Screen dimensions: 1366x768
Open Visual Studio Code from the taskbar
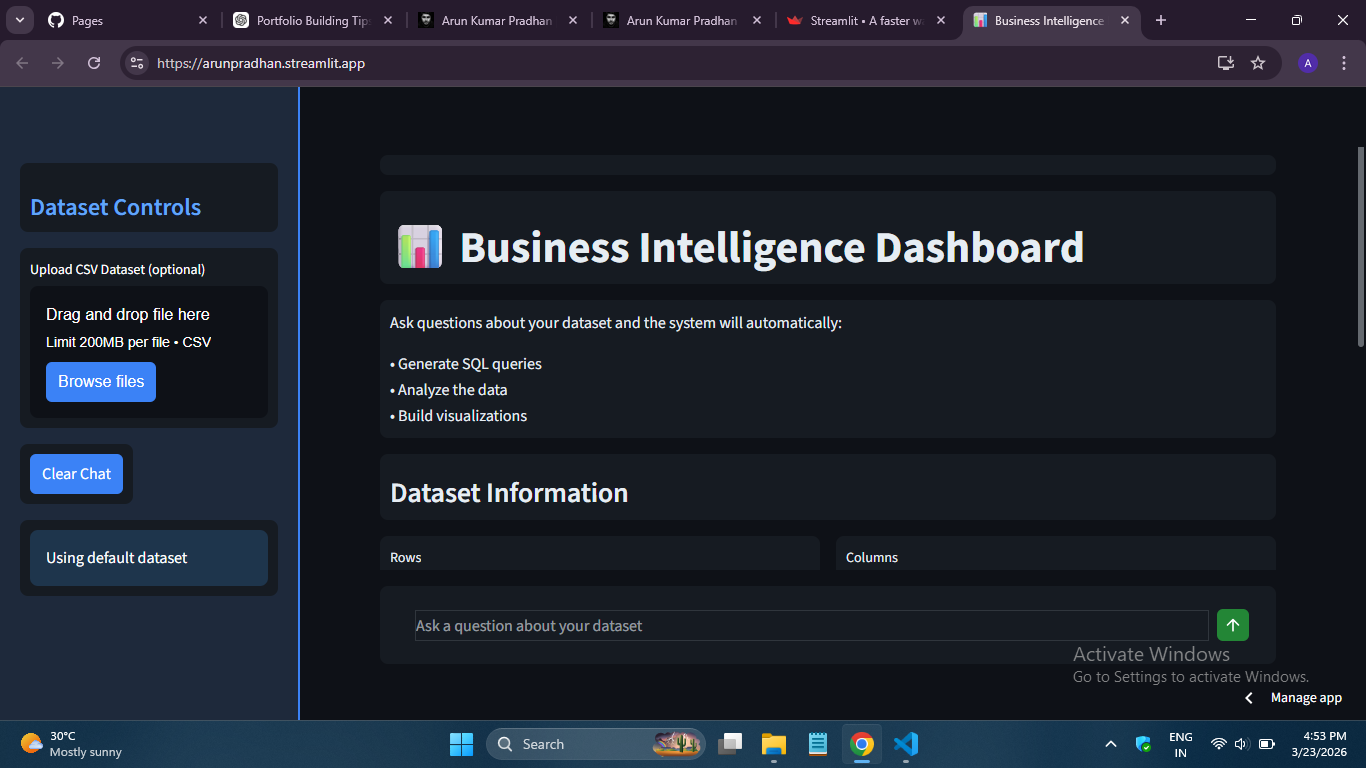point(906,744)
